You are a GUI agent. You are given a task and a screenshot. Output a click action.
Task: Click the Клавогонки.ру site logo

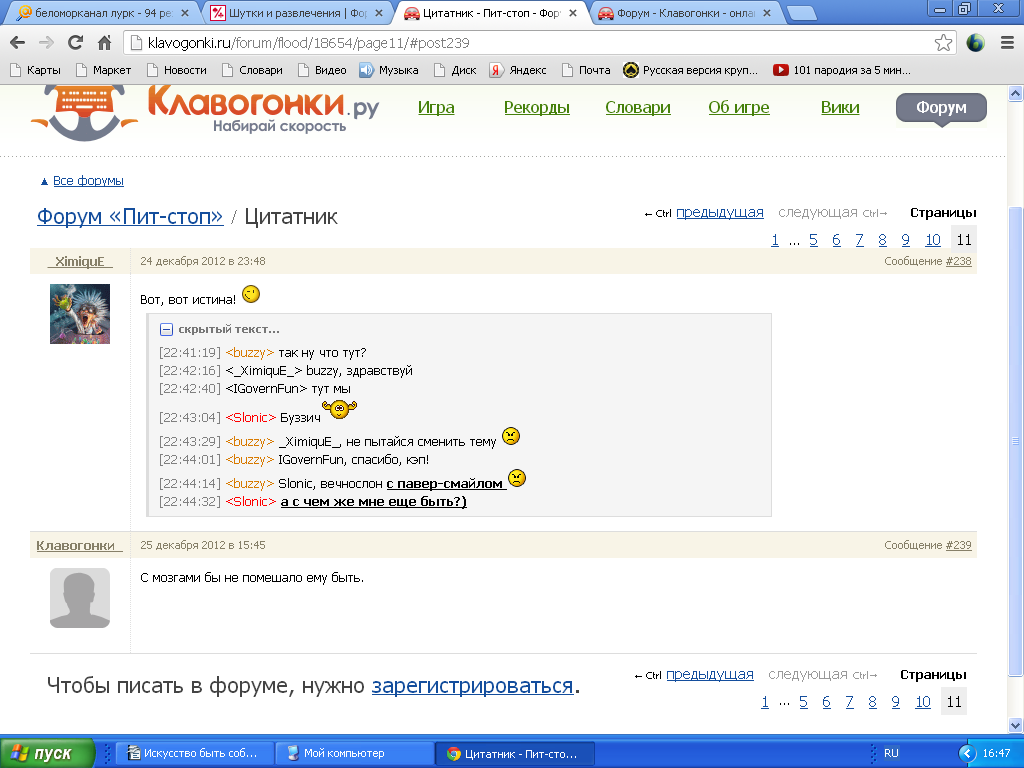point(205,111)
